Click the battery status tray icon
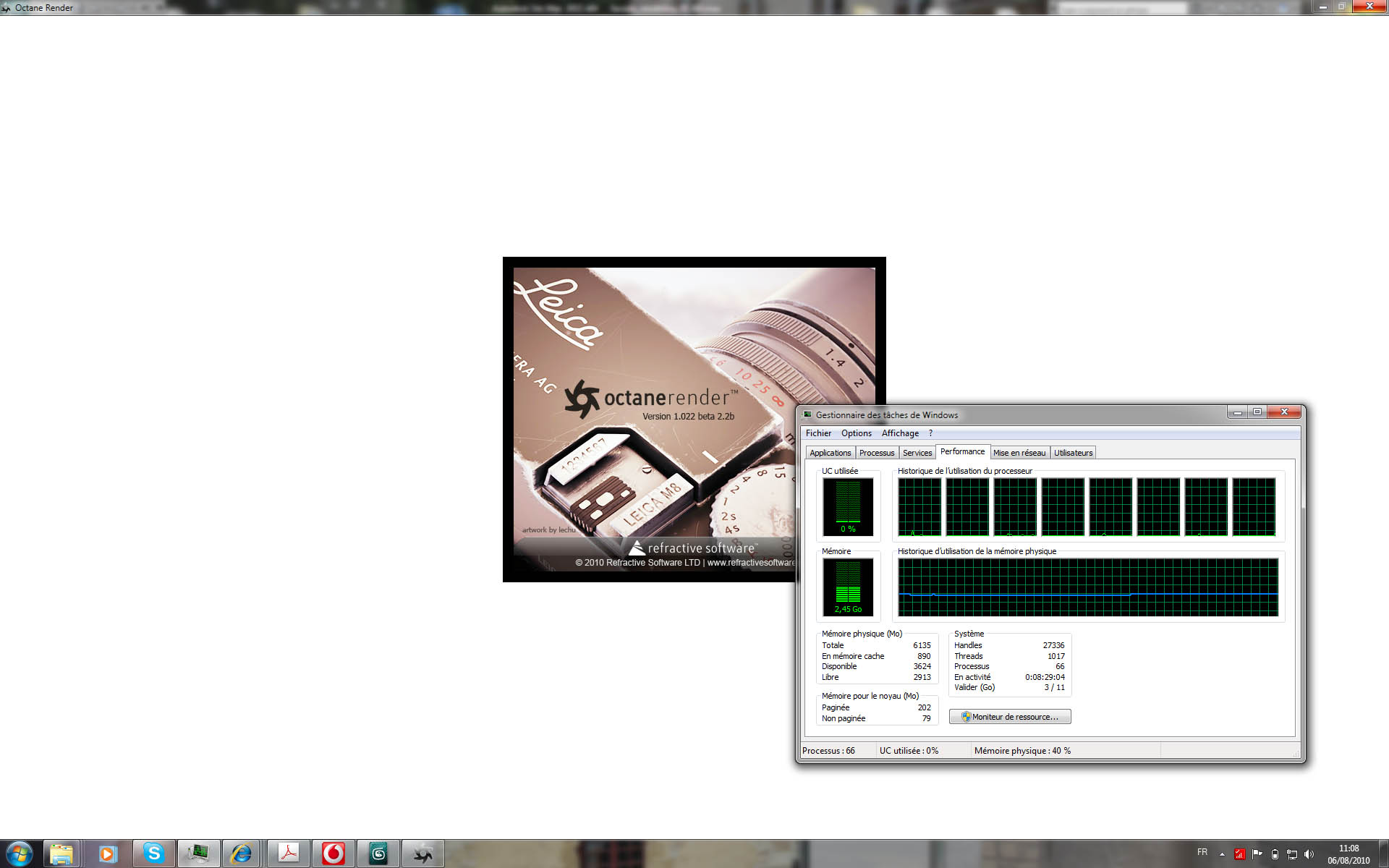 click(1275, 854)
